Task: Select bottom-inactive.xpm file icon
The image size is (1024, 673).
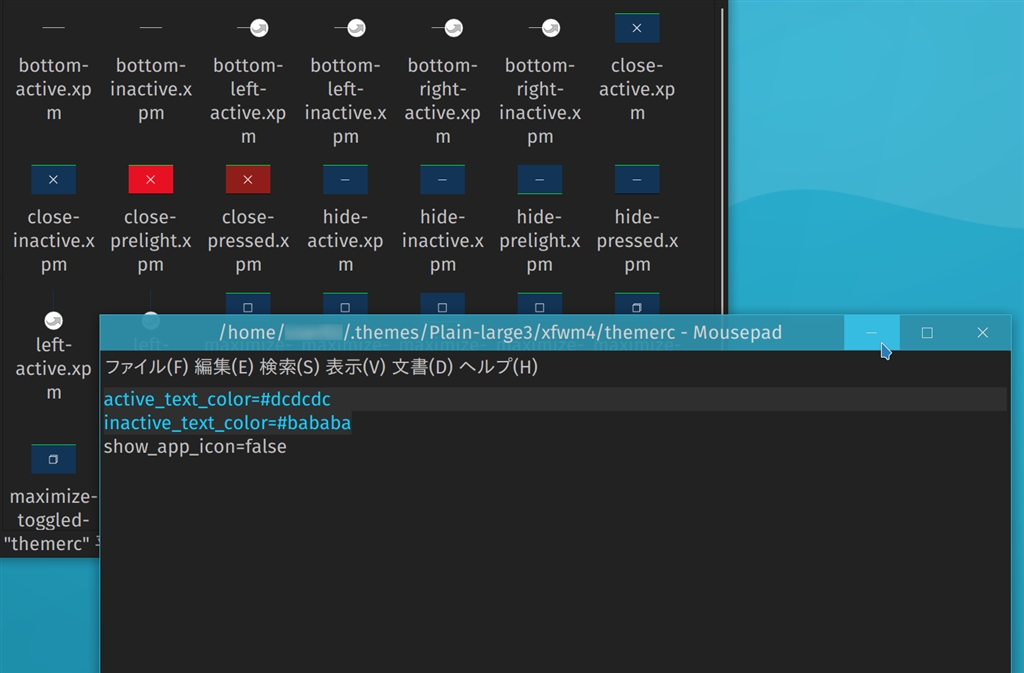Action: pyautogui.click(x=151, y=27)
